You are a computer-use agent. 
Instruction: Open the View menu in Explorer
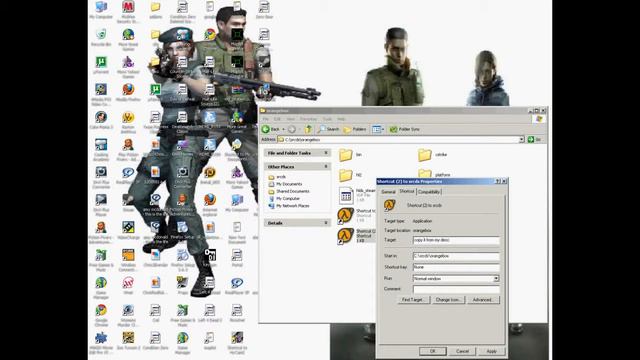click(x=290, y=119)
